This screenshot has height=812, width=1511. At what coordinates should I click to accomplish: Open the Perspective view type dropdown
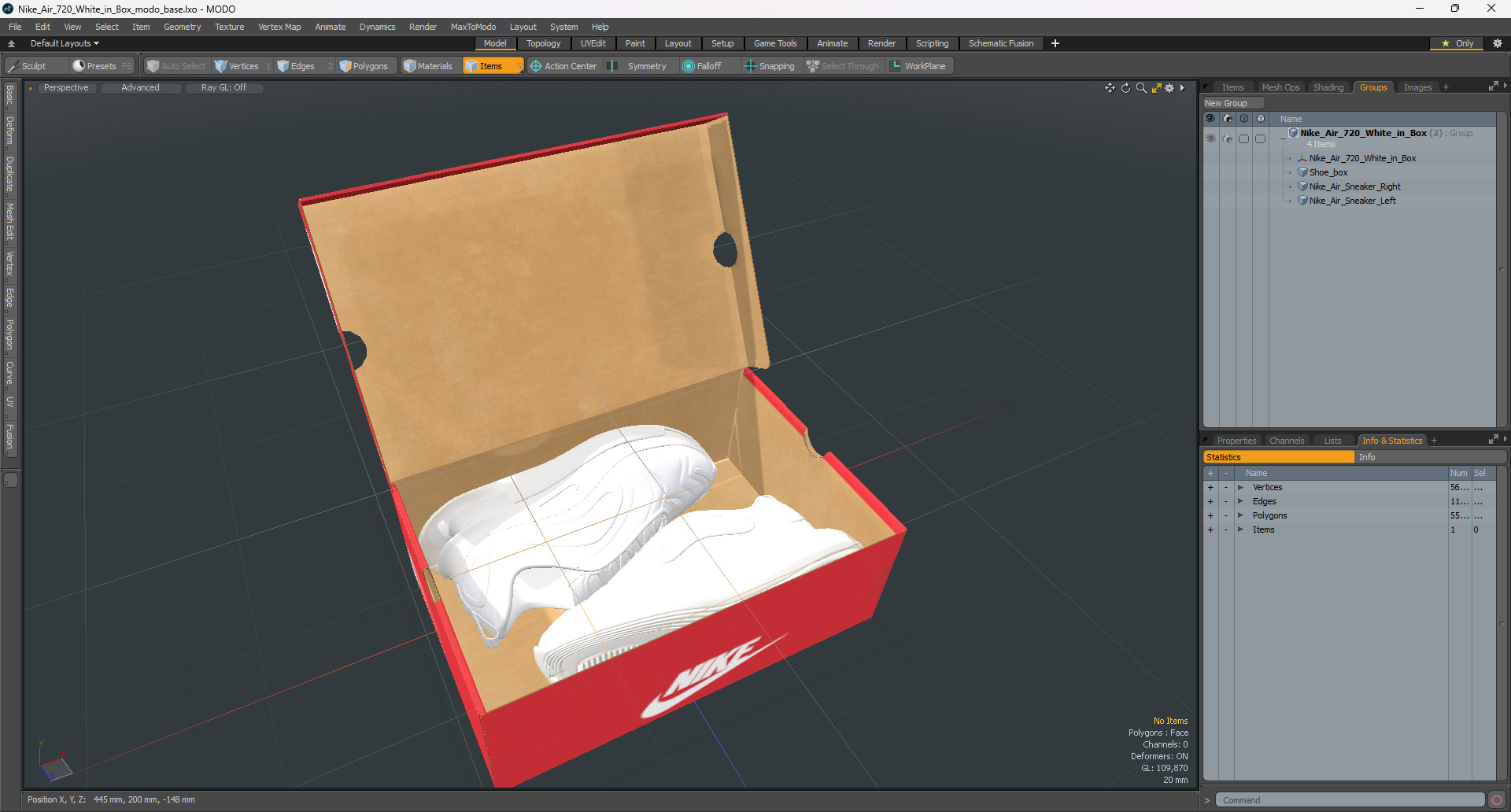coord(66,87)
